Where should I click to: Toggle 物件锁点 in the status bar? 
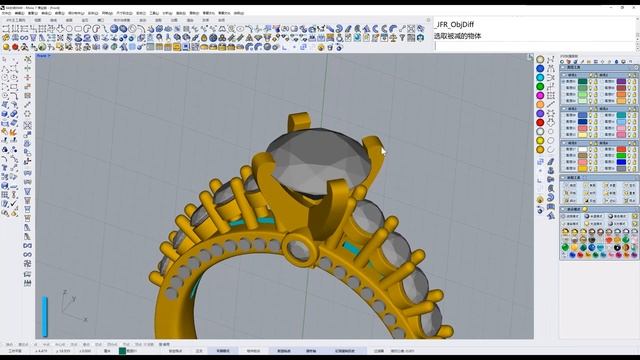point(253,351)
